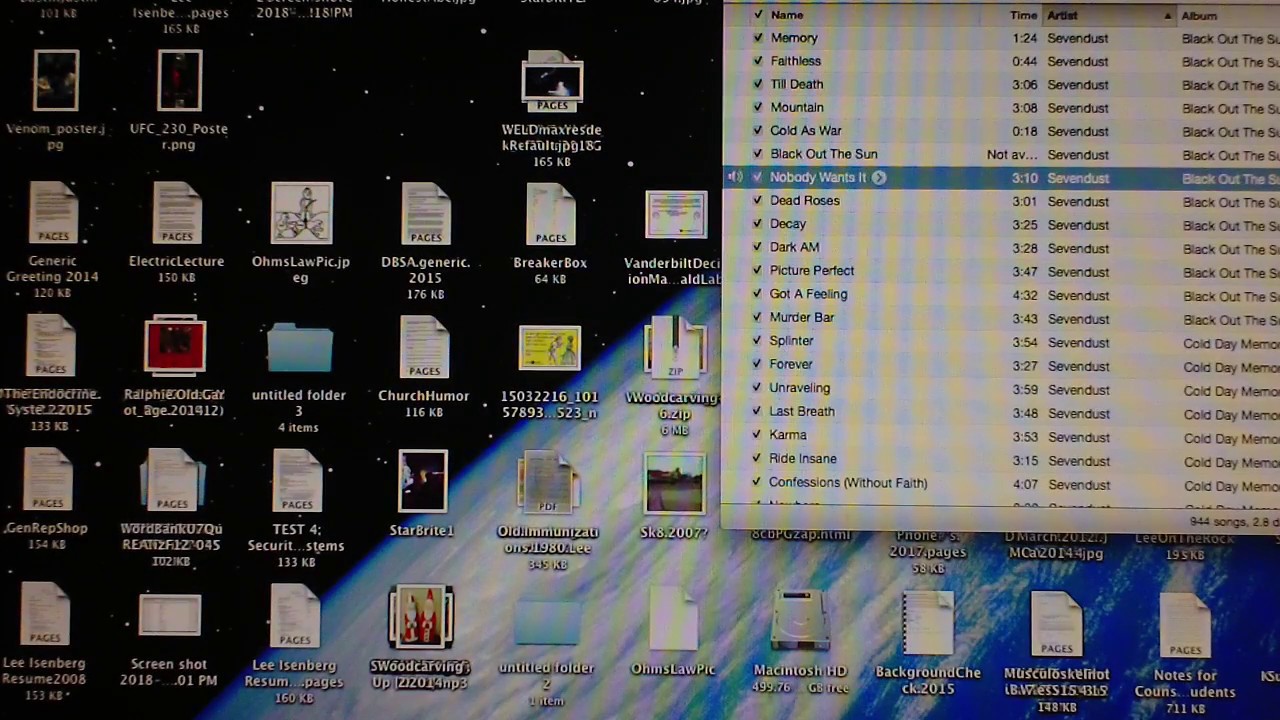Image resolution: width=1280 pixels, height=720 pixels.
Task: Select the Endocrine System 2015 Pages file
Action: [50, 347]
